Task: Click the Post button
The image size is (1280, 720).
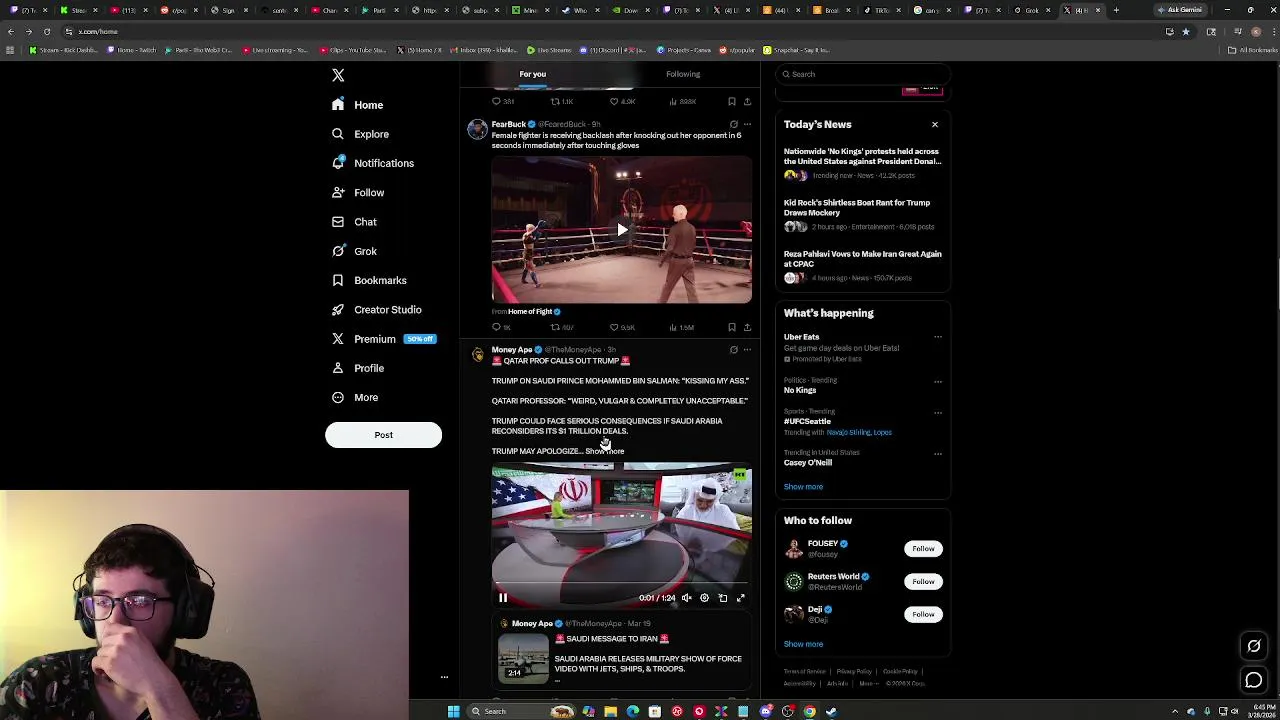Action: point(383,435)
